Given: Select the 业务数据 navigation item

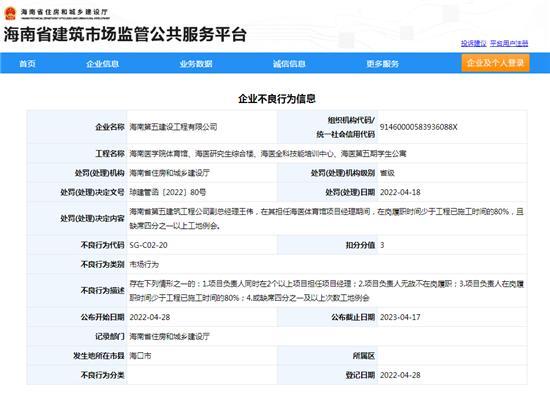Looking at the screenshot, I should [196, 64].
